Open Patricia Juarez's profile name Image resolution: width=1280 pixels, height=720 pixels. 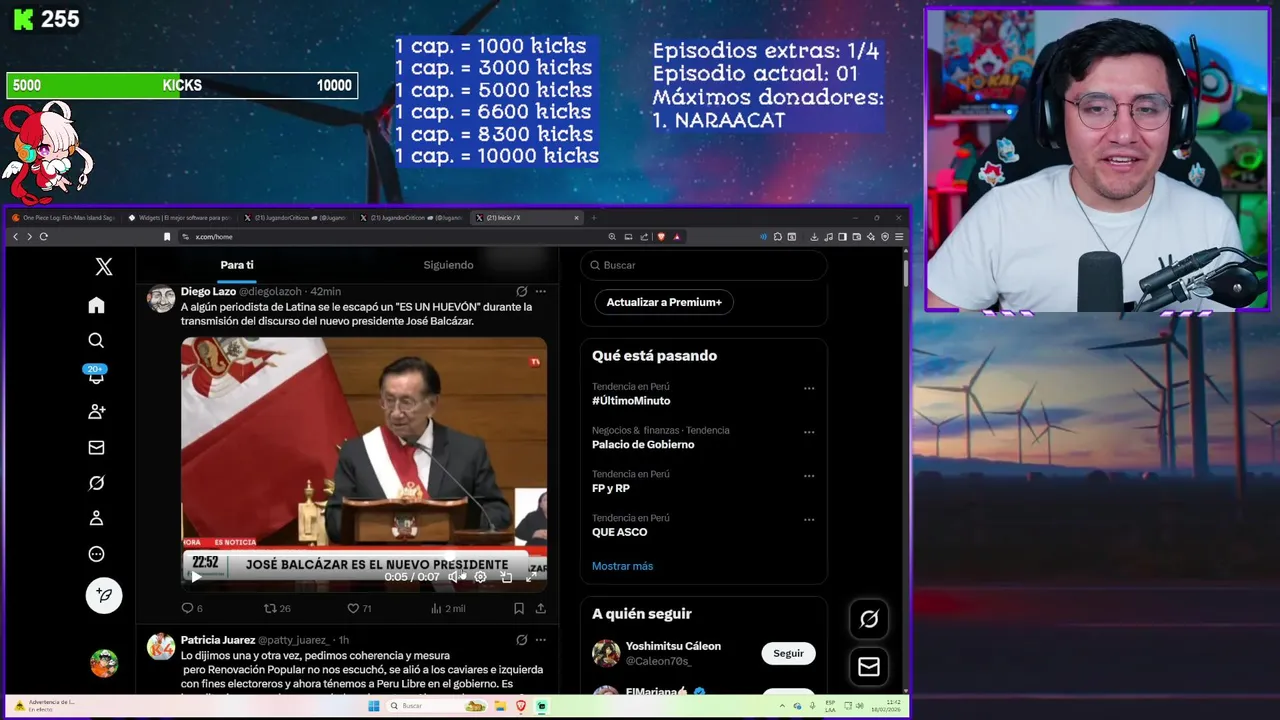pos(218,640)
